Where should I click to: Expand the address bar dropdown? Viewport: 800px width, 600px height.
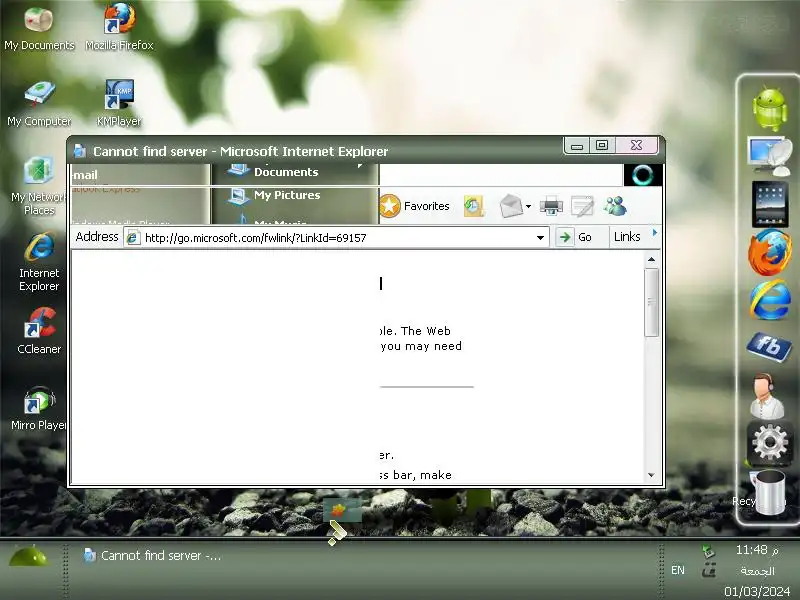[x=540, y=238]
